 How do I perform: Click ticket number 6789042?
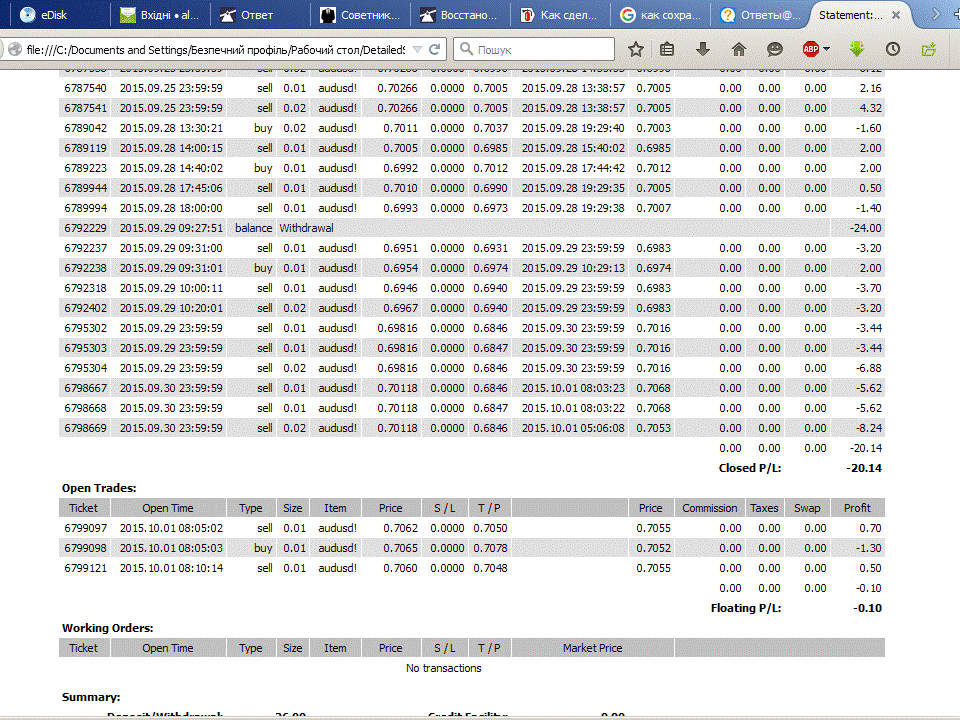85,128
